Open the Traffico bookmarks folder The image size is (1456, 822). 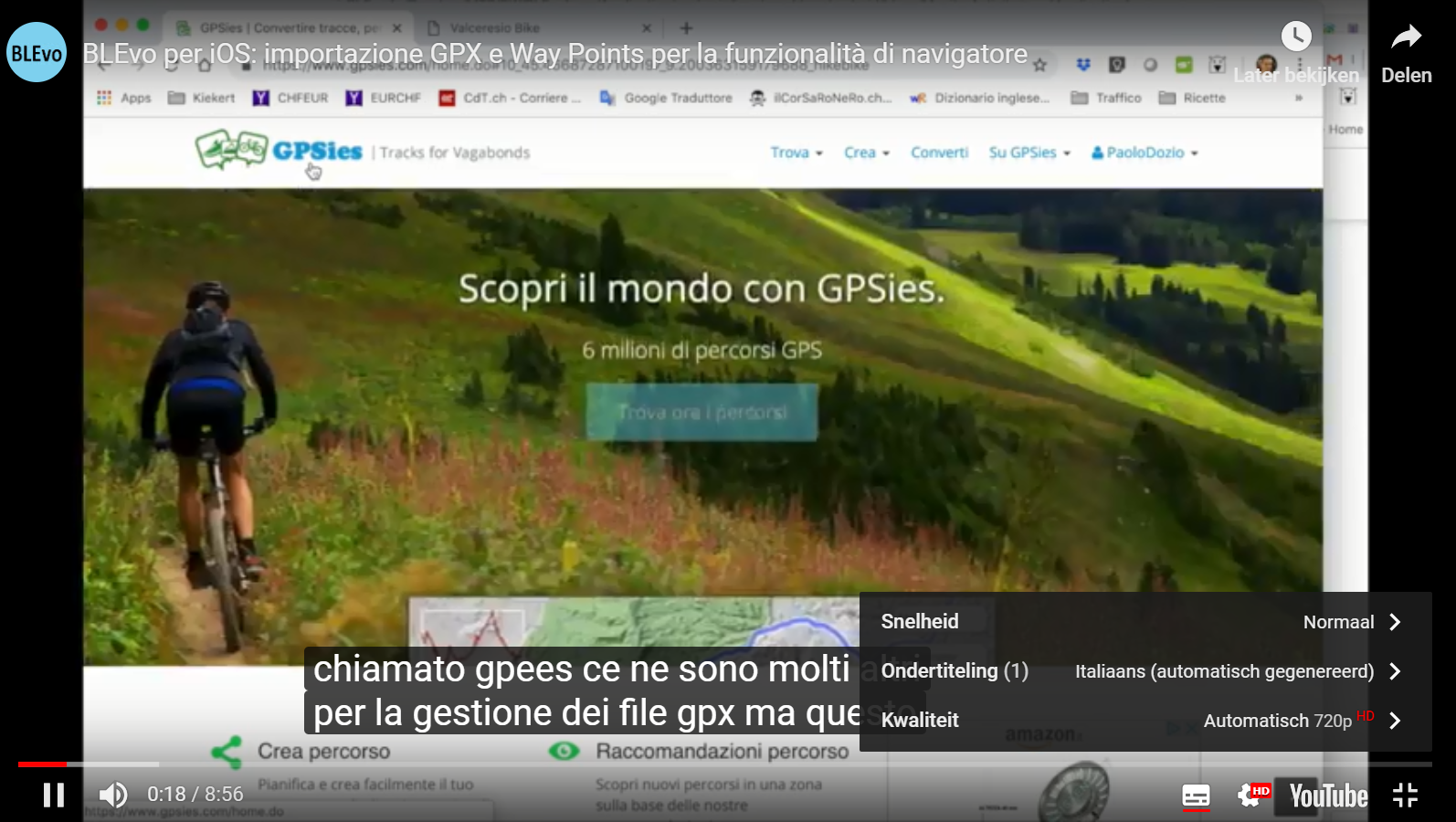[x=1106, y=98]
